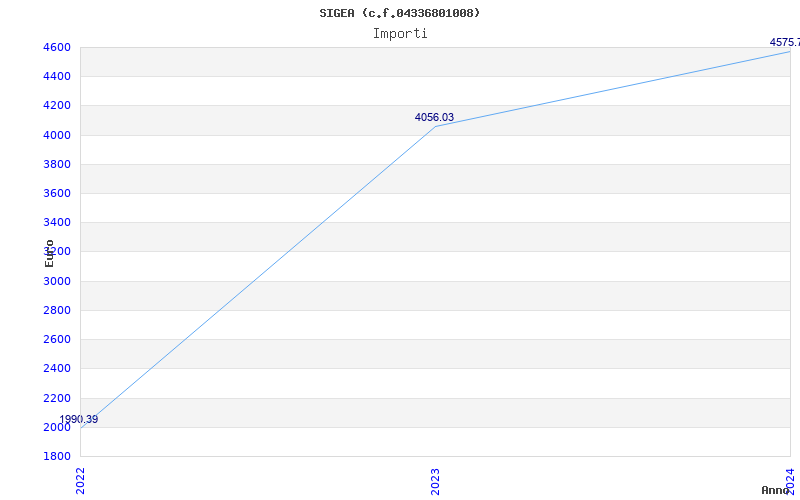Click the 4200 y-axis tick label

(57, 106)
